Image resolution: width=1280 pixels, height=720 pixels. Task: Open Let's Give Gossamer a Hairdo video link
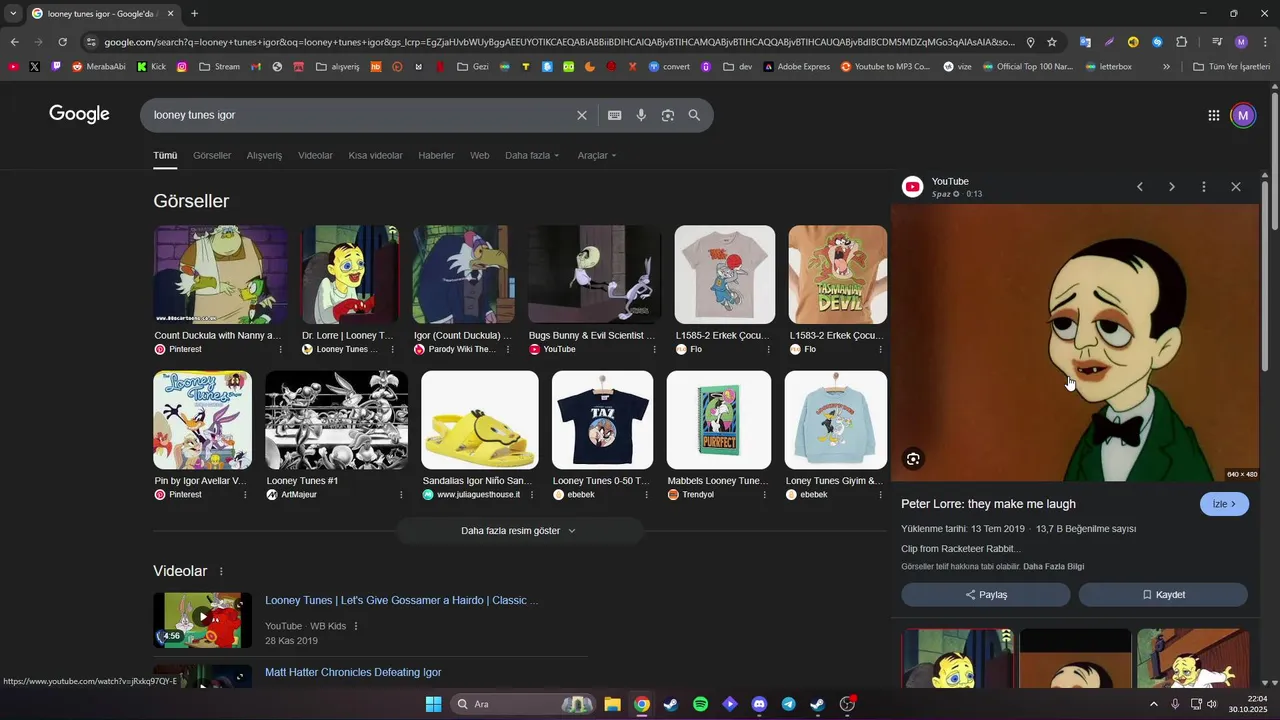pos(402,601)
